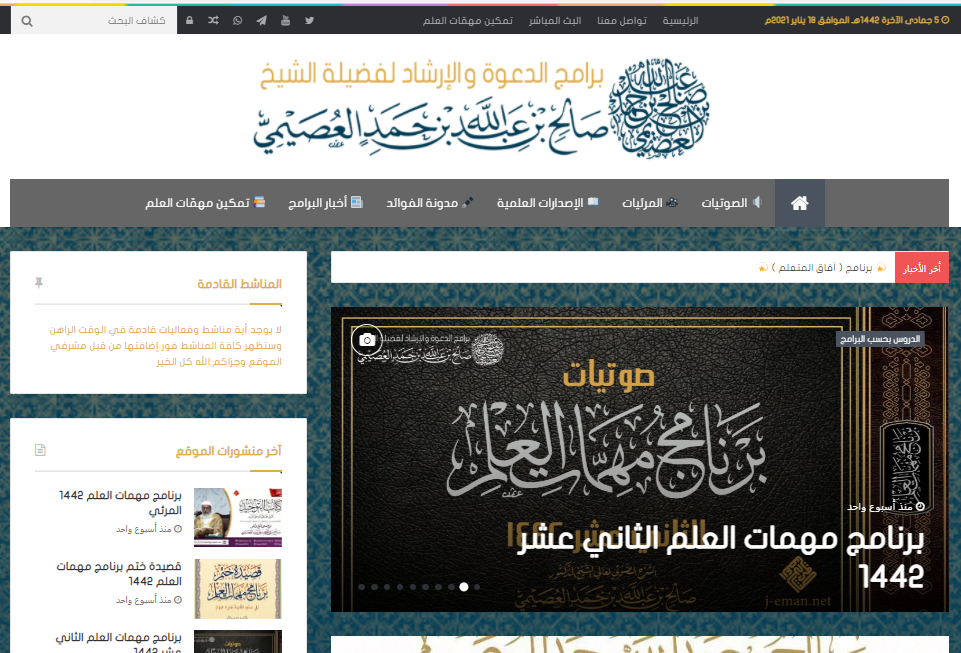Image resolution: width=961 pixels, height=653 pixels.
Task: Open slide title برنامج مهمات العلم الثاني عشر 1442
Action: (721, 557)
